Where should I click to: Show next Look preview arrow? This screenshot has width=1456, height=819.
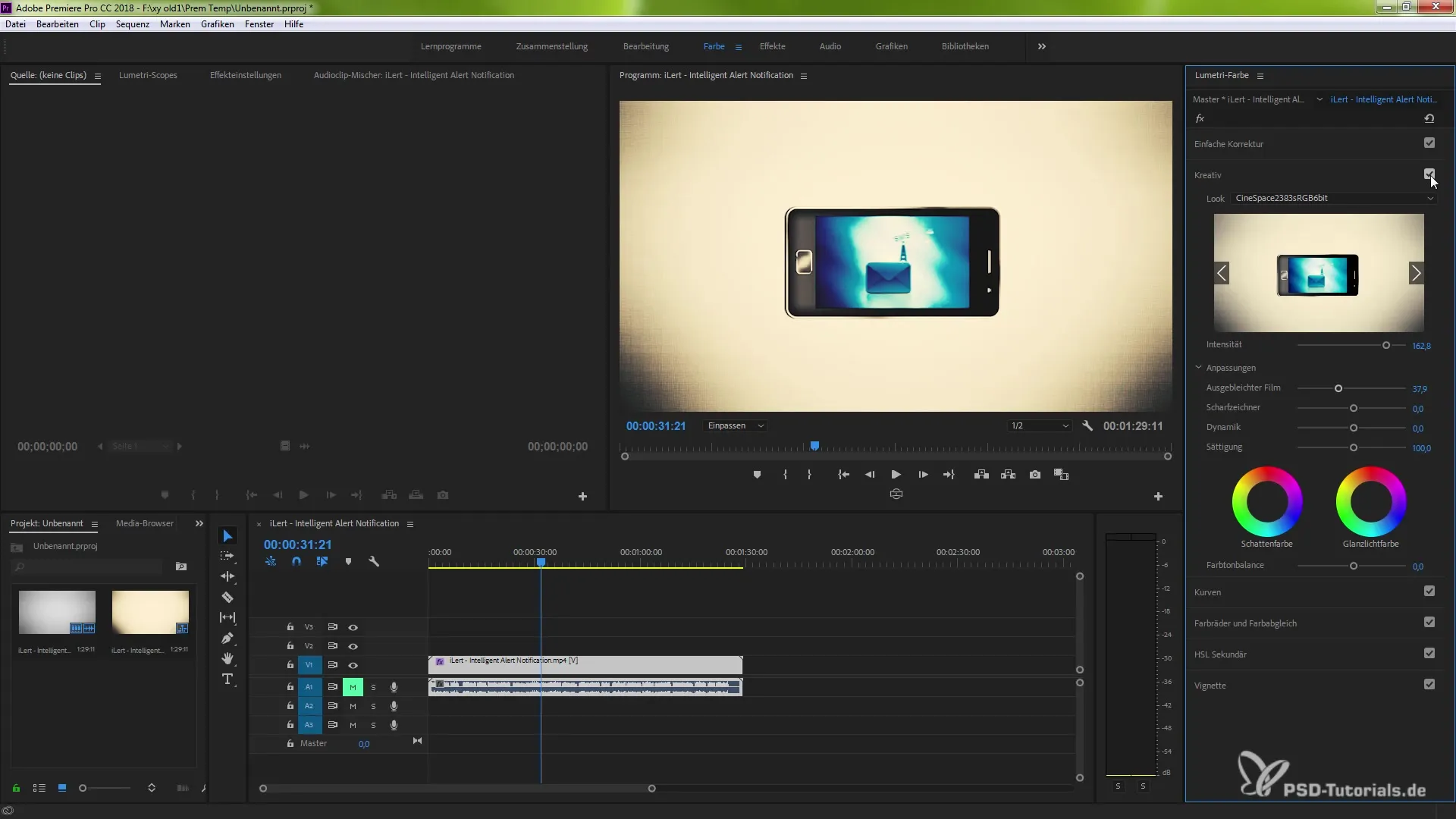coord(1416,273)
